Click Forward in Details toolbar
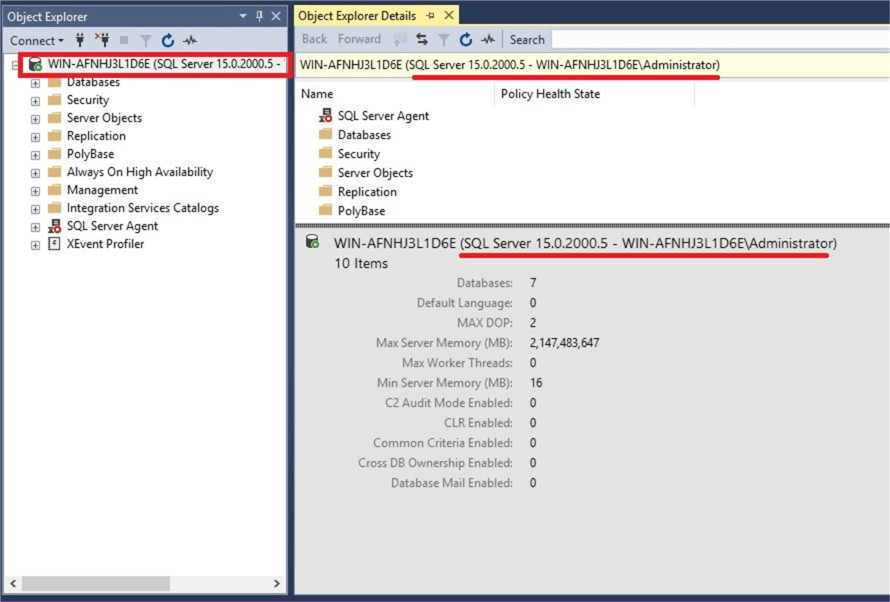The width and height of the screenshot is (890, 602). click(x=359, y=39)
